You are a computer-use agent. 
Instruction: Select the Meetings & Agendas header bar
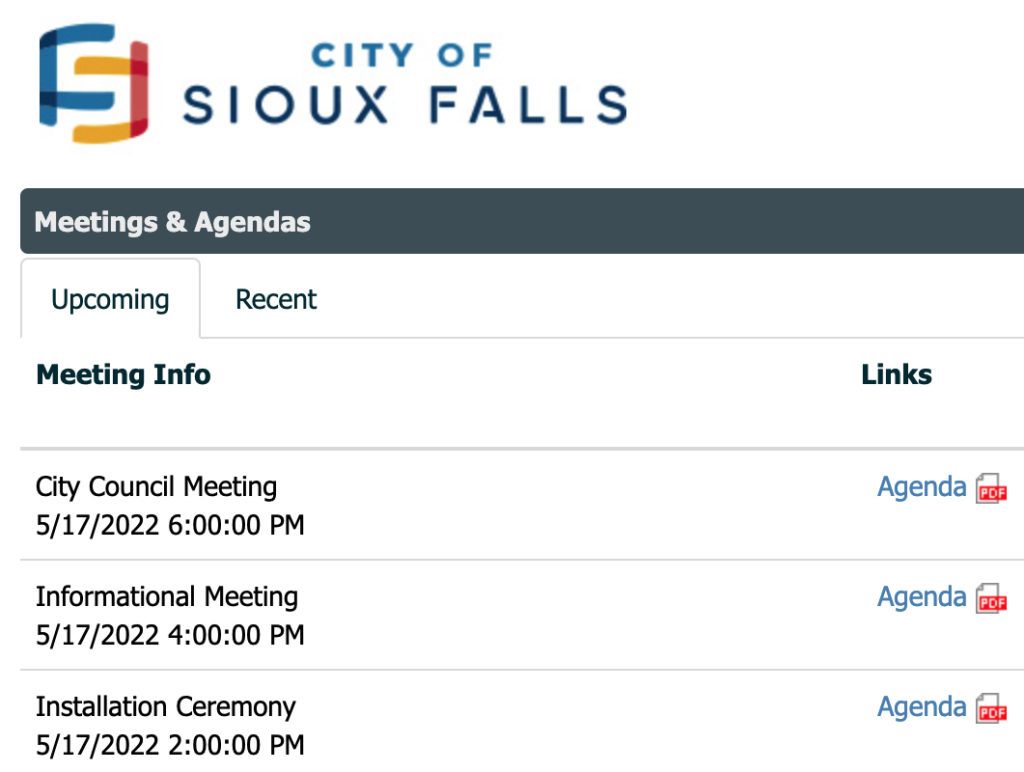pyautogui.click(x=522, y=221)
